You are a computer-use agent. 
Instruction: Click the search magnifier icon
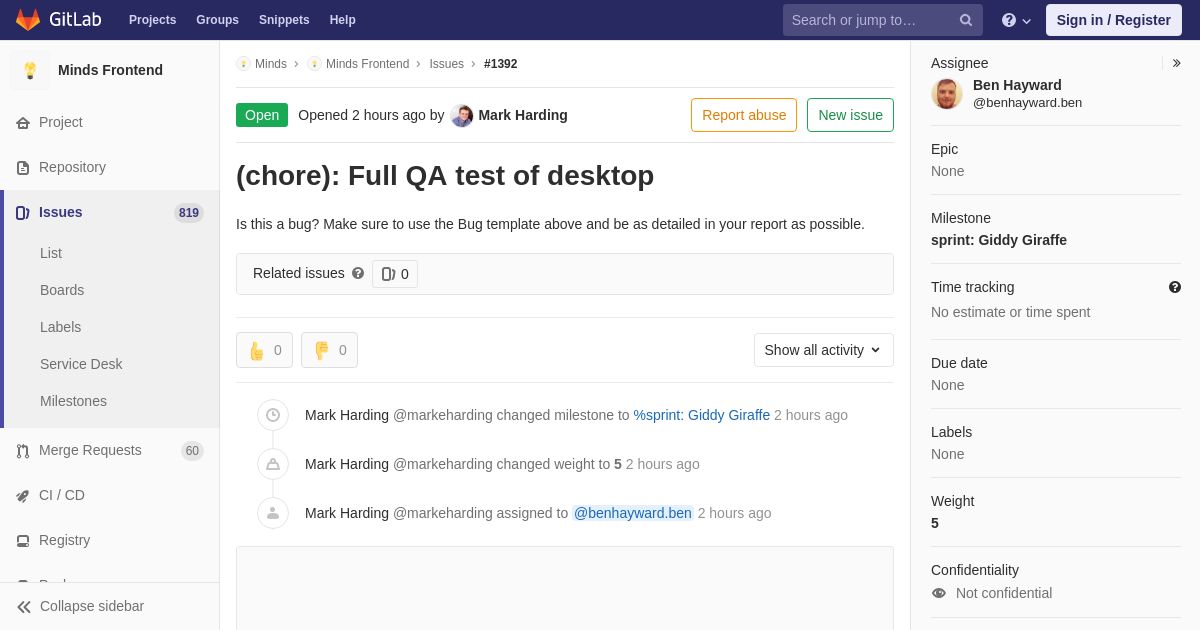click(x=965, y=20)
